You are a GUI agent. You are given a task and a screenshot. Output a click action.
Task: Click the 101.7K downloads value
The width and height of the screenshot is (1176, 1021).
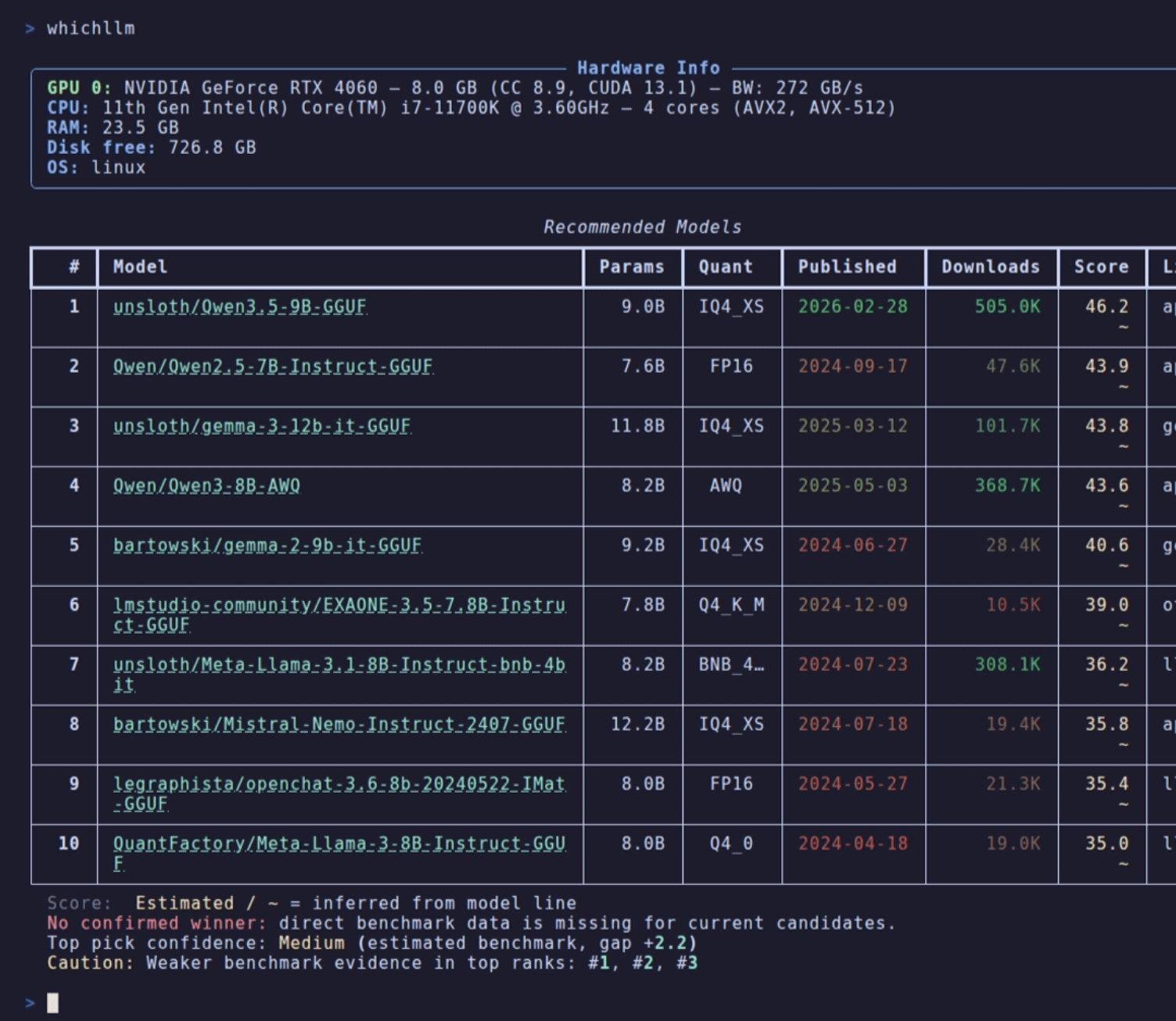click(x=1008, y=426)
